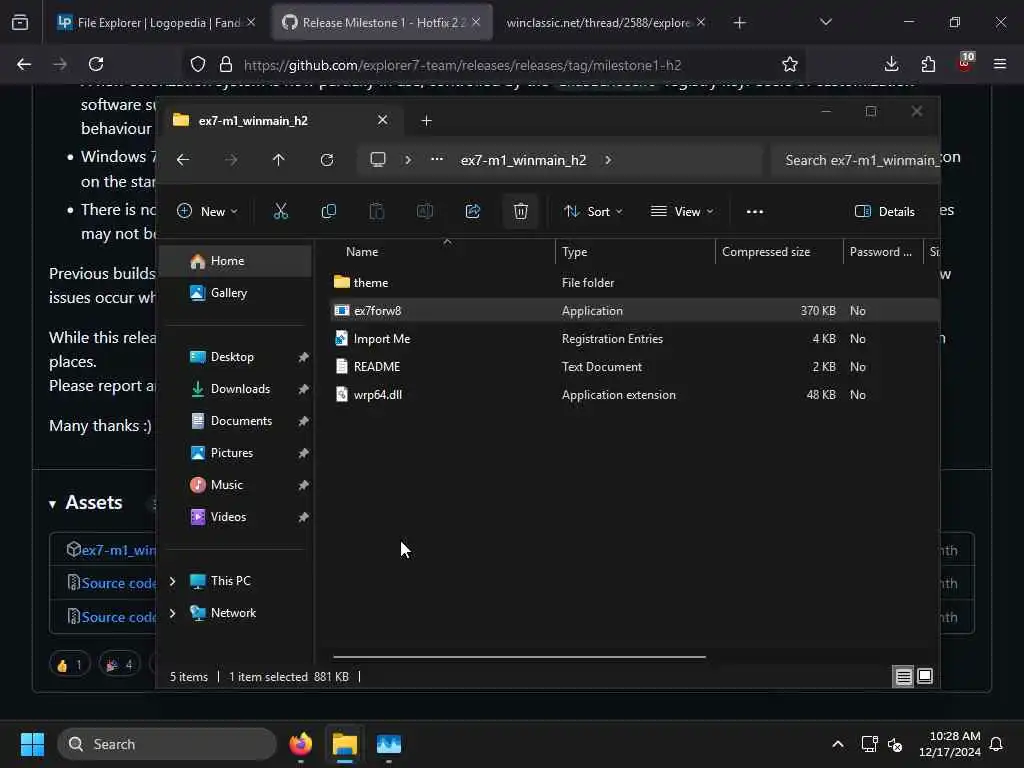
Task: Click the chevron after ex7-m1_winmain_h2 in the breadcrumb
Action: (x=608, y=160)
